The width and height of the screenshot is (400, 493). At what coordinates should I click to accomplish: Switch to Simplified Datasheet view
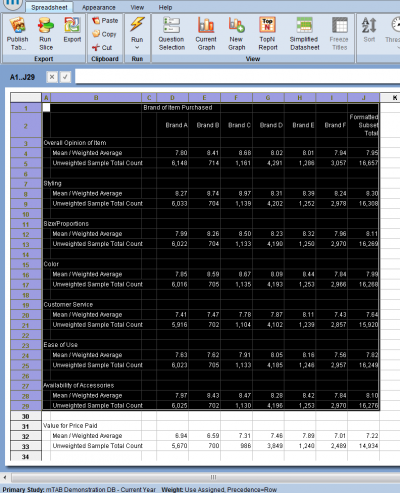[x=304, y=34]
